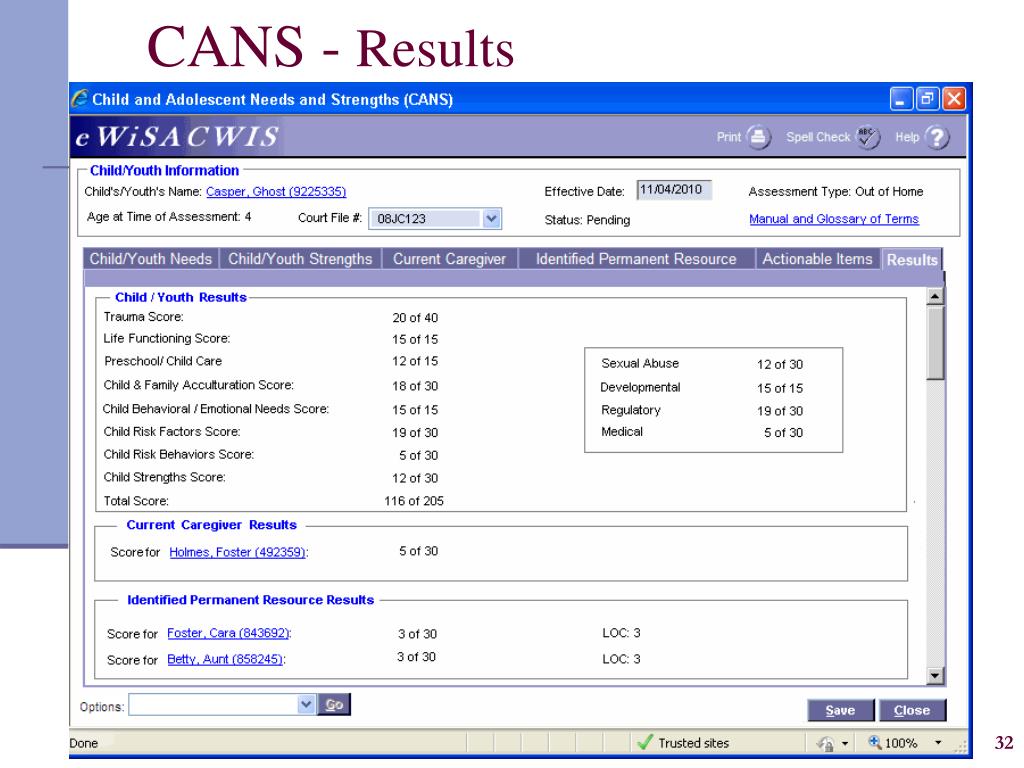Click the Medical score row
Screen dimensions: 1024x768
click(702, 432)
